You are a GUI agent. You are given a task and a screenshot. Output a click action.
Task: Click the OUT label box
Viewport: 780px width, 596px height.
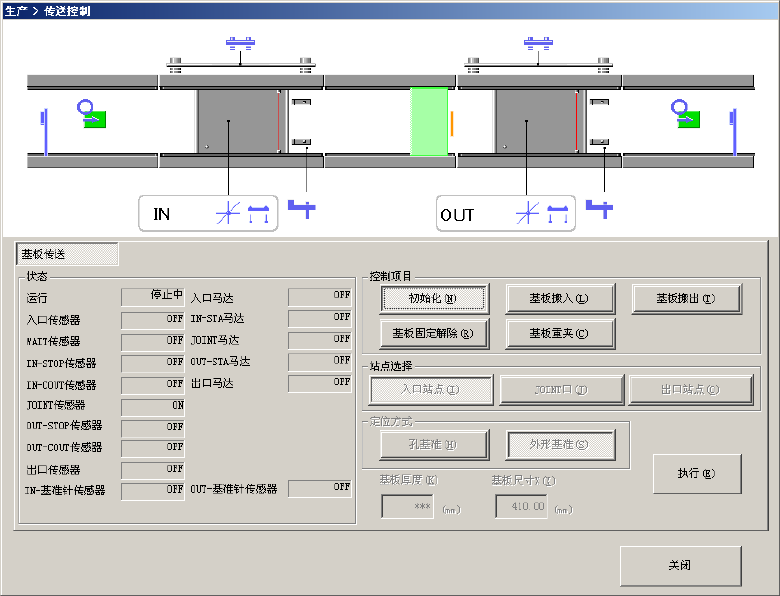click(x=506, y=213)
